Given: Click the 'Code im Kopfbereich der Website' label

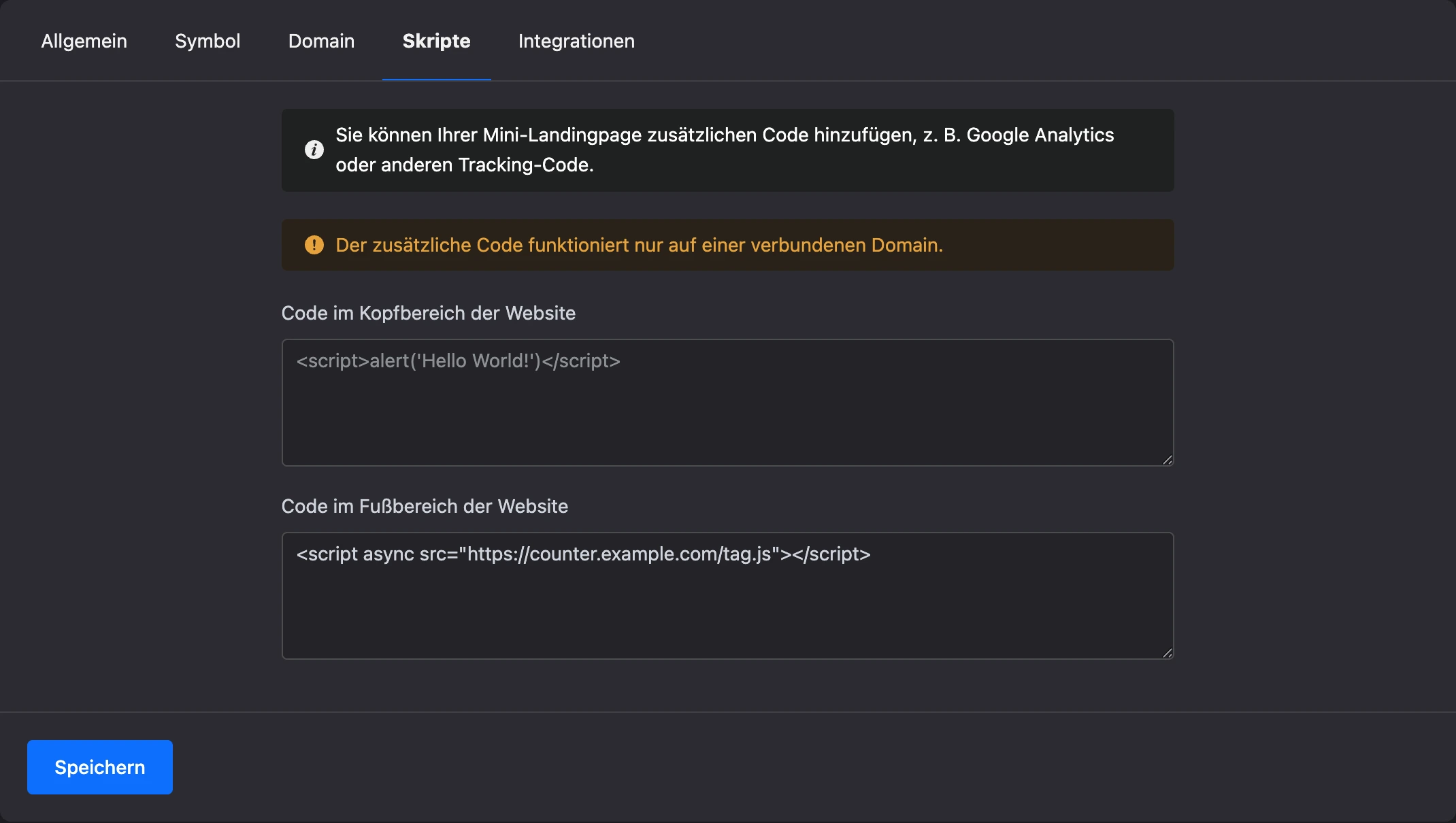Looking at the screenshot, I should pyautogui.click(x=428, y=313).
